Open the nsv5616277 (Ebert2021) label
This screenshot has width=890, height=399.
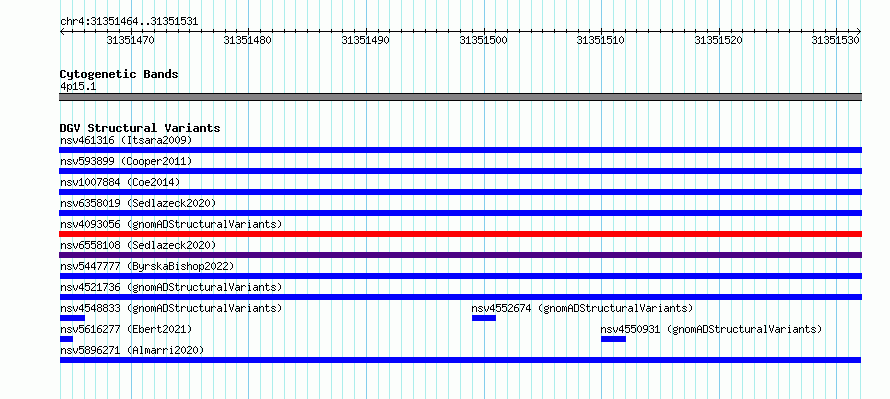coord(126,329)
